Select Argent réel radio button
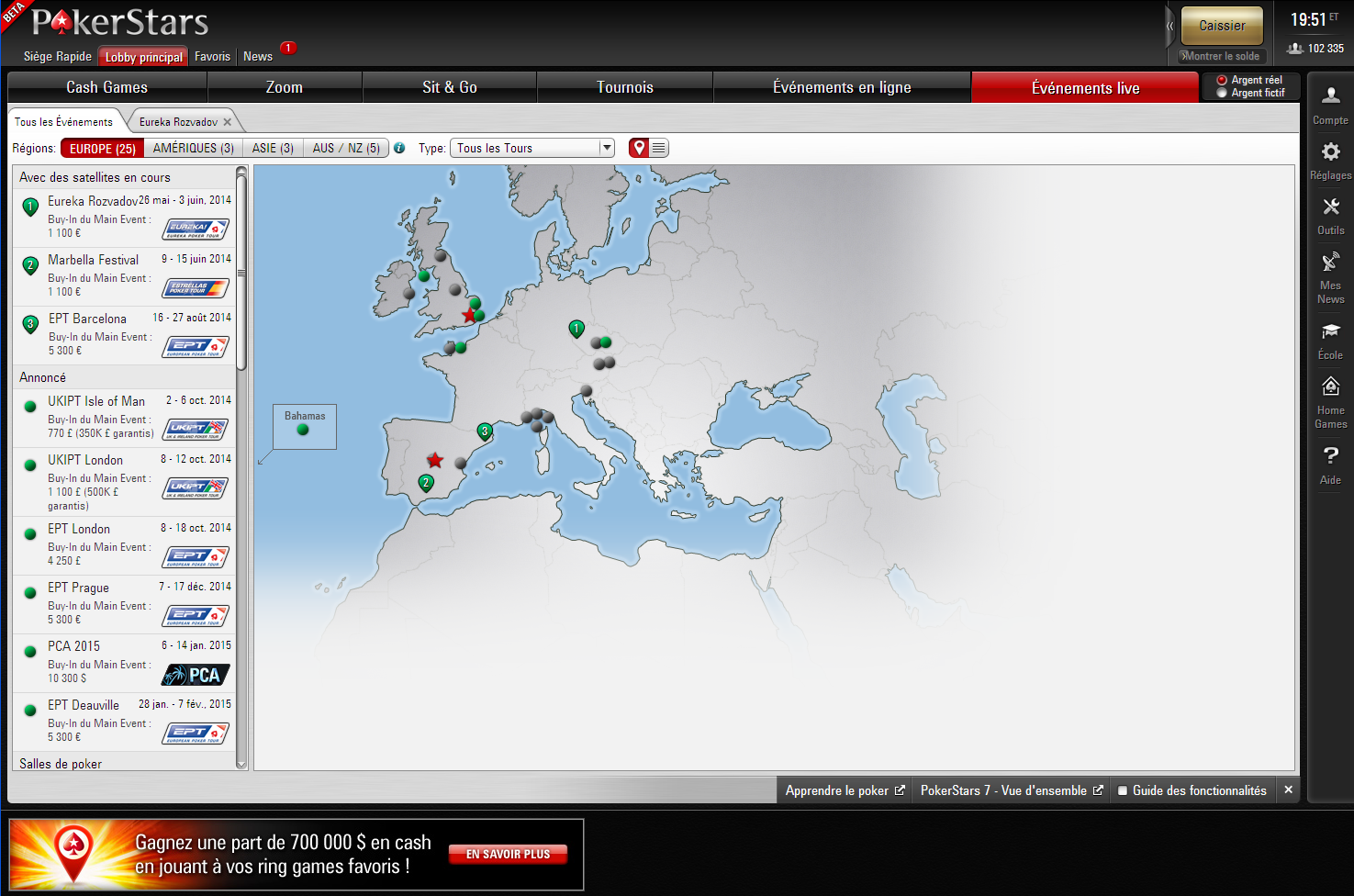Image resolution: width=1354 pixels, height=896 pixels. [x=1222, y=80]
